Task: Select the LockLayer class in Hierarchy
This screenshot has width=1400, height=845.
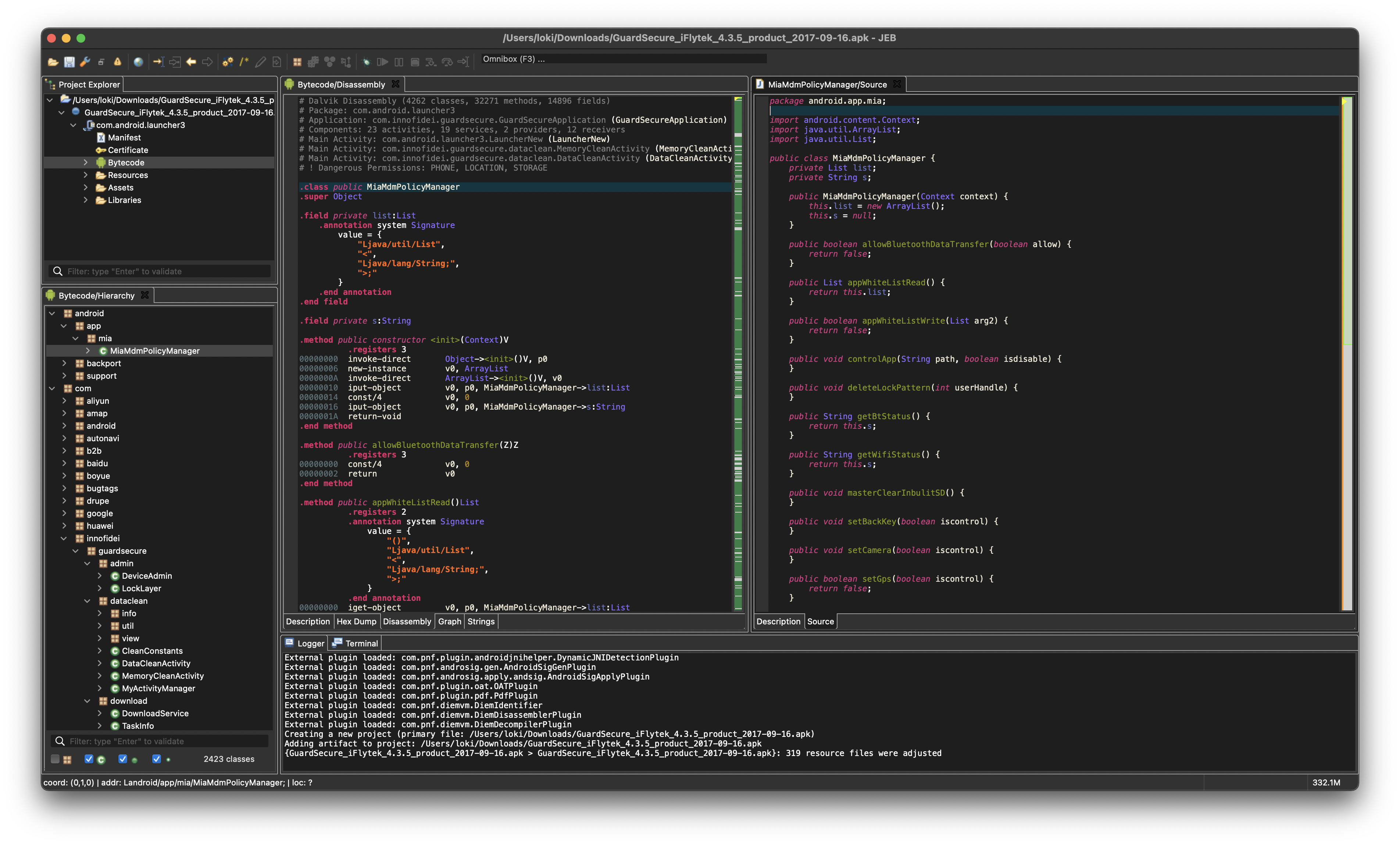Action: [141, 588]
